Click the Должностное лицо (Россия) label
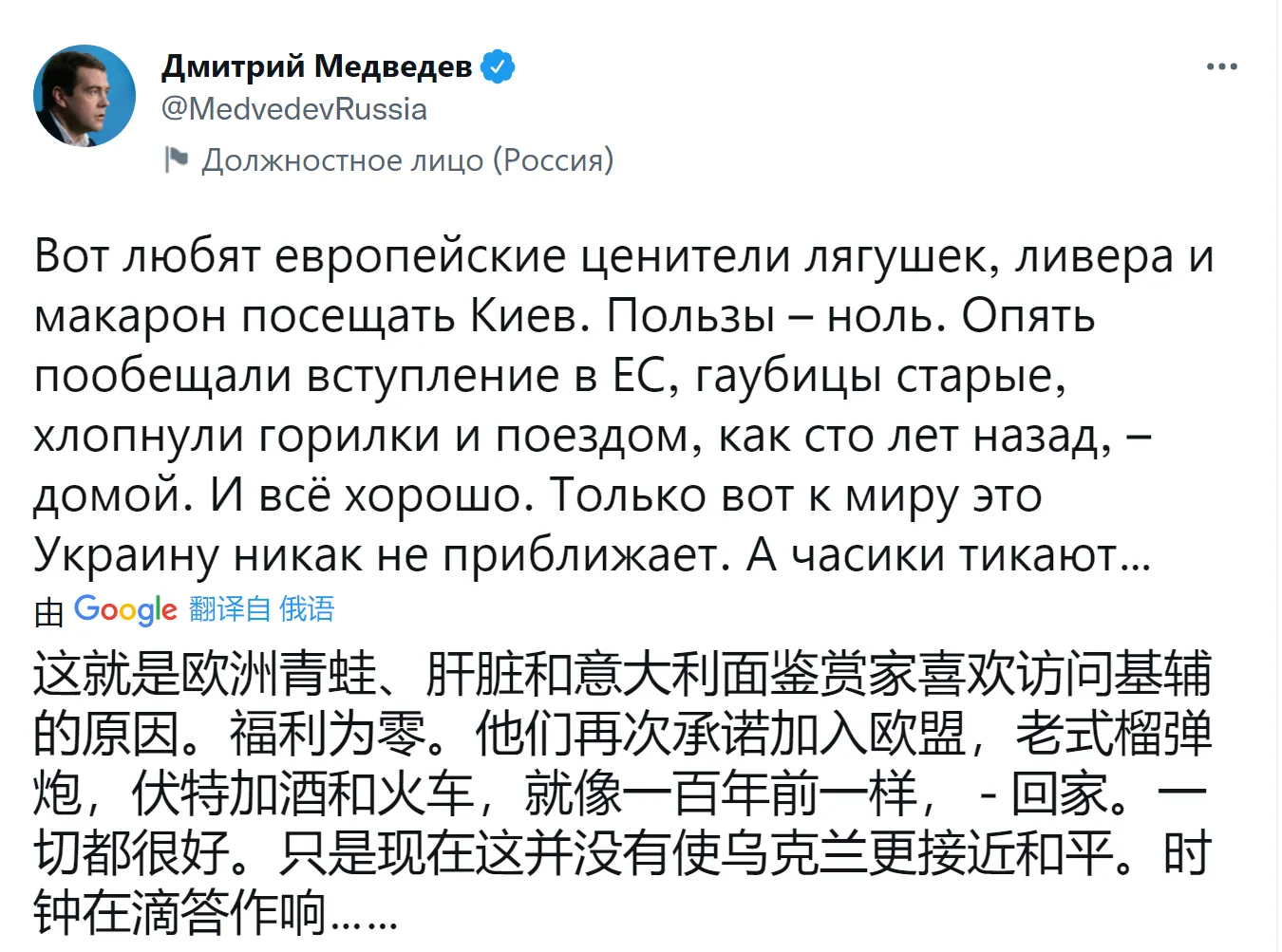 407,159
